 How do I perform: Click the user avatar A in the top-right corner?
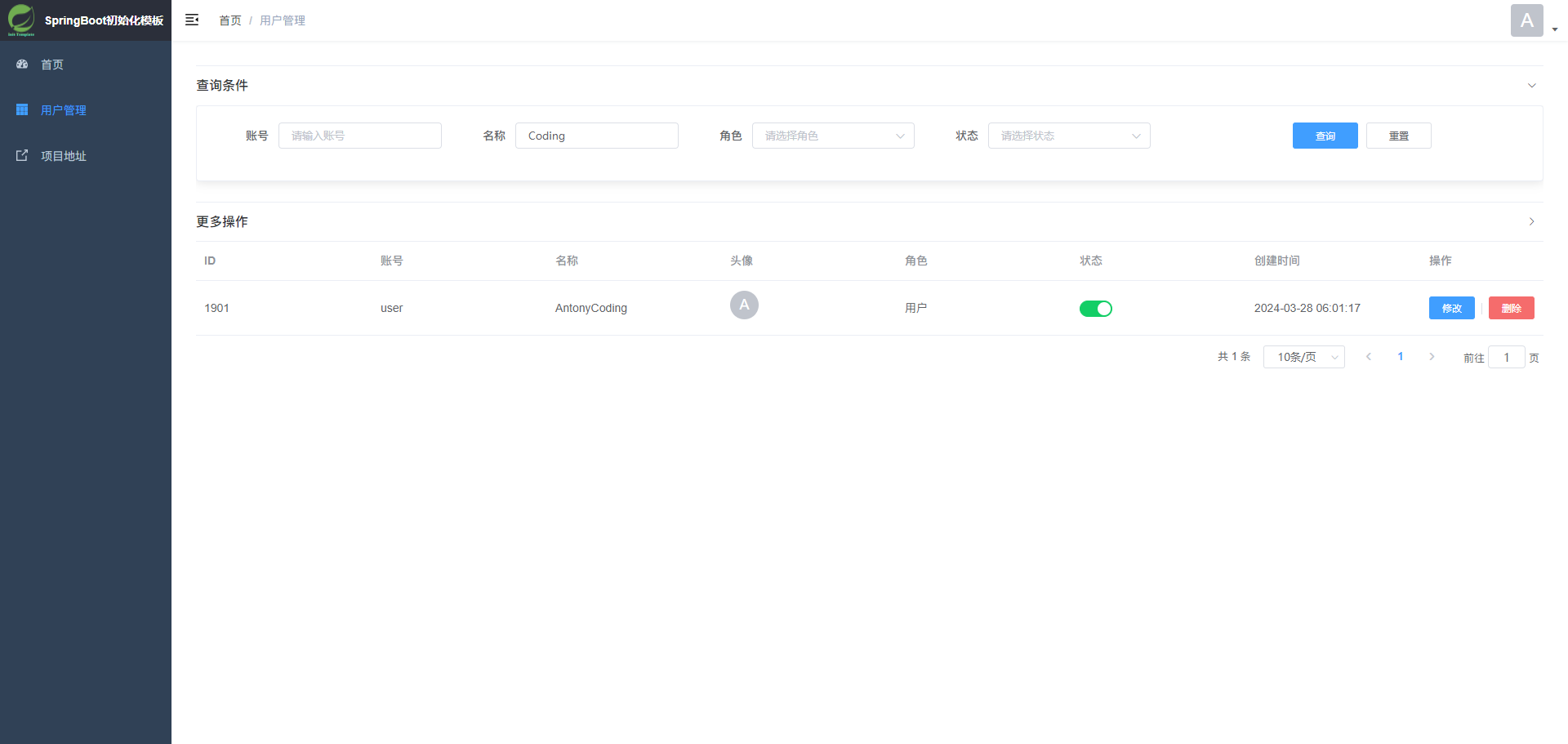point(1526,20)
